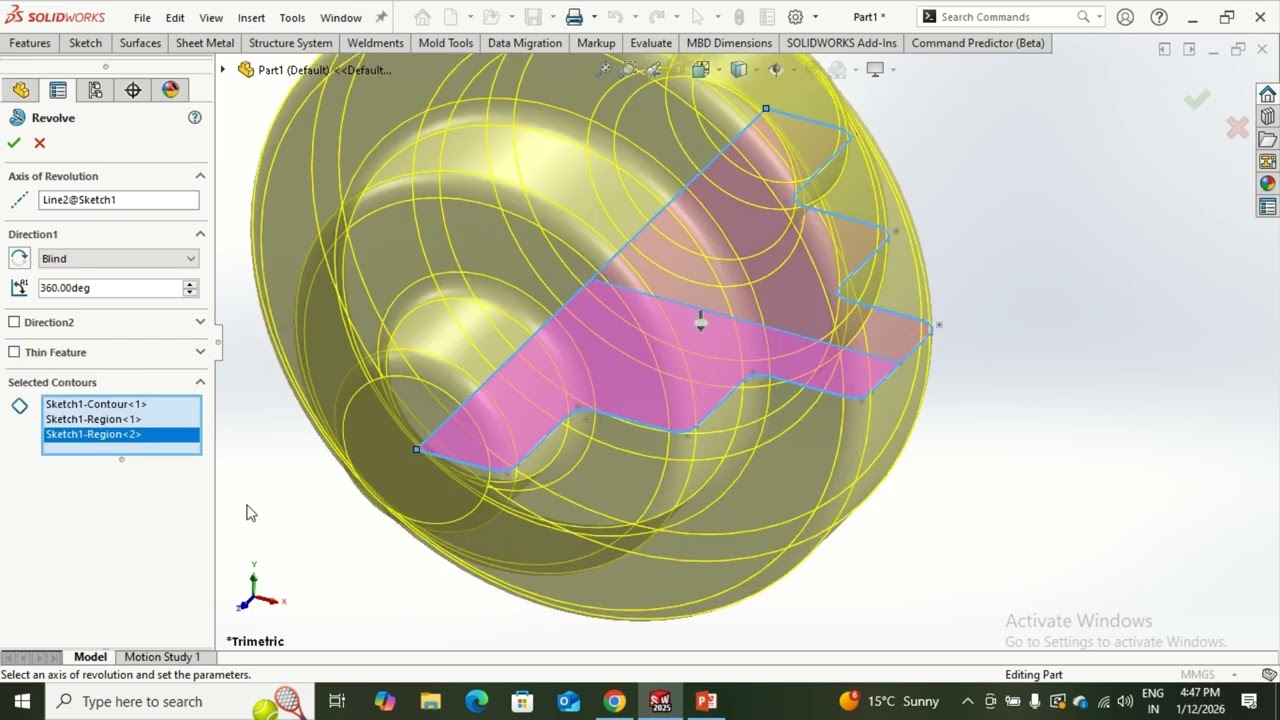Click the Hide/Show Items eye icon
Image resolution: width=1280 pixels, height=720 pixels.
coord(775,69)
